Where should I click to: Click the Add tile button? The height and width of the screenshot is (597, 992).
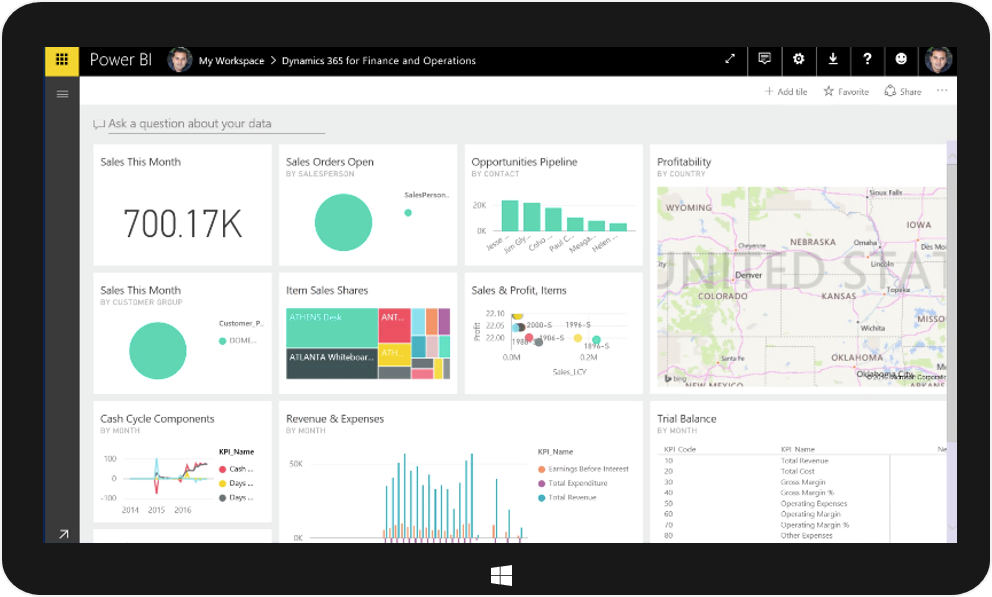pyautogui.click(x=786, y=92)
